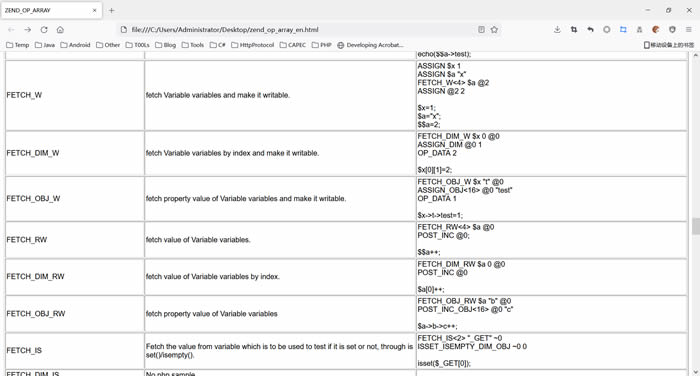Click the gray circle toolbar icon
Image resolution: width=700 pixels, height=376 pixels.
coord(607,29)
